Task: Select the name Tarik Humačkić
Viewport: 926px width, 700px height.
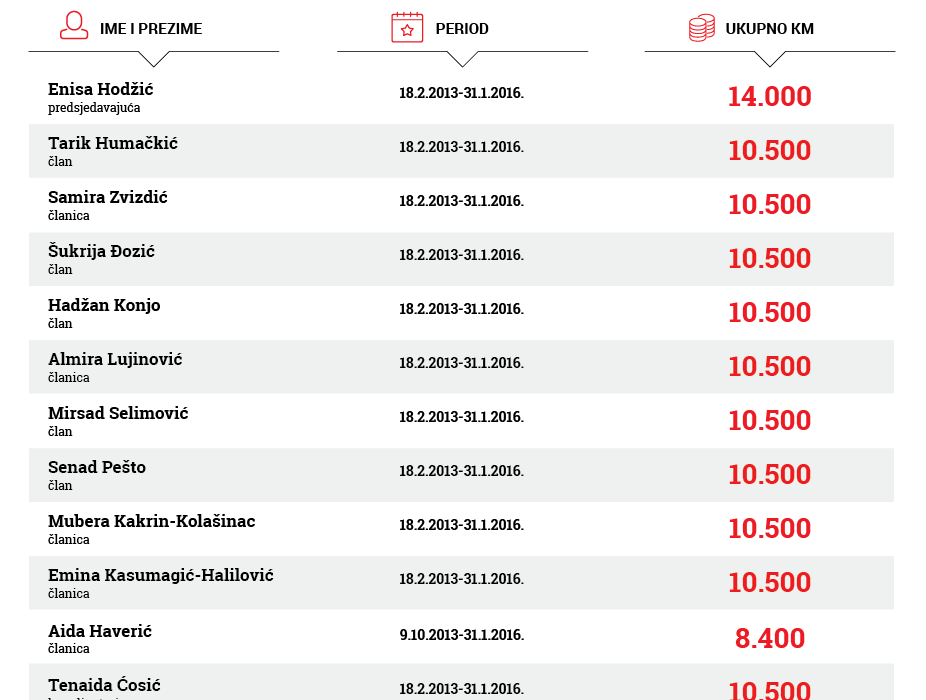Action: 113,143
